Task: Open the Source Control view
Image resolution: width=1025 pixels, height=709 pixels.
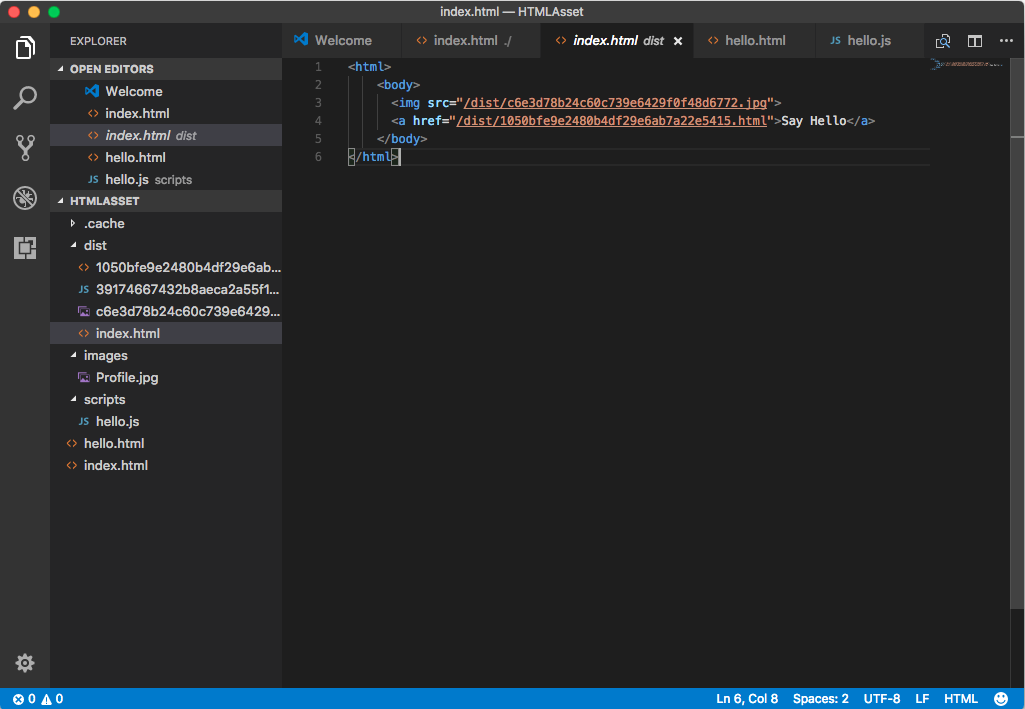Action: click(x=25, y=148)
